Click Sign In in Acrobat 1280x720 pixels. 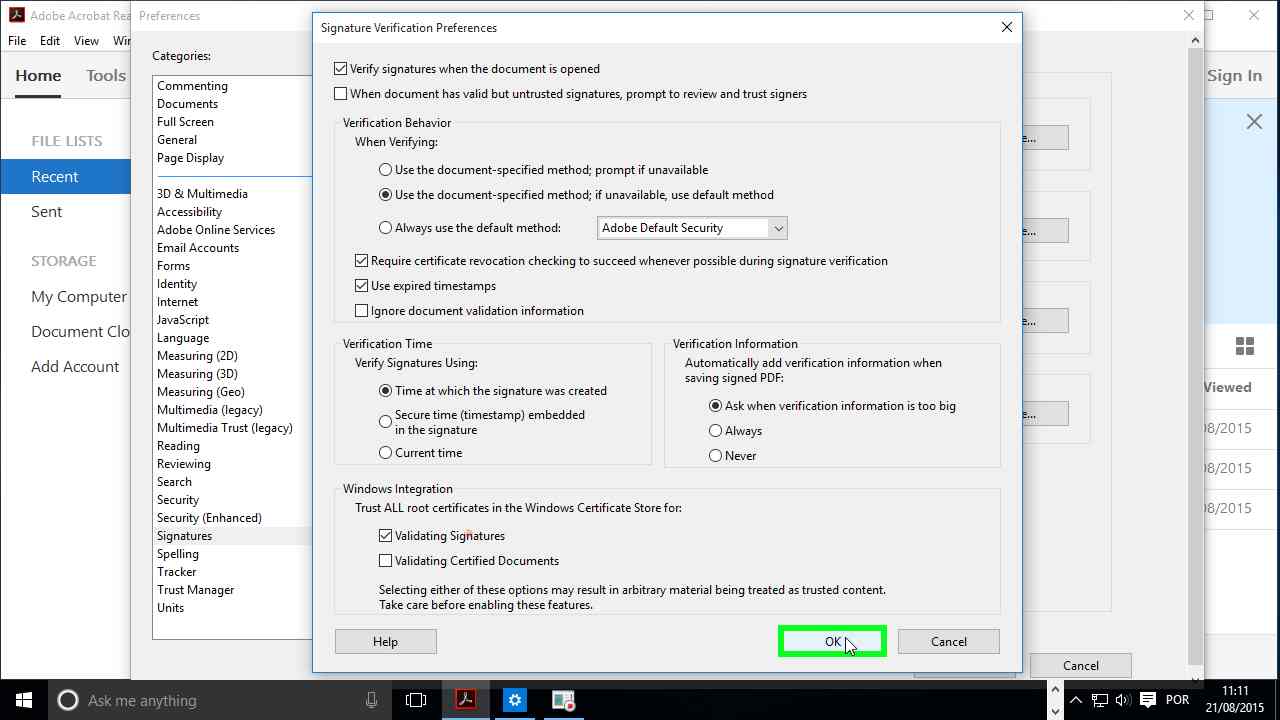(x=1234, y=76)
